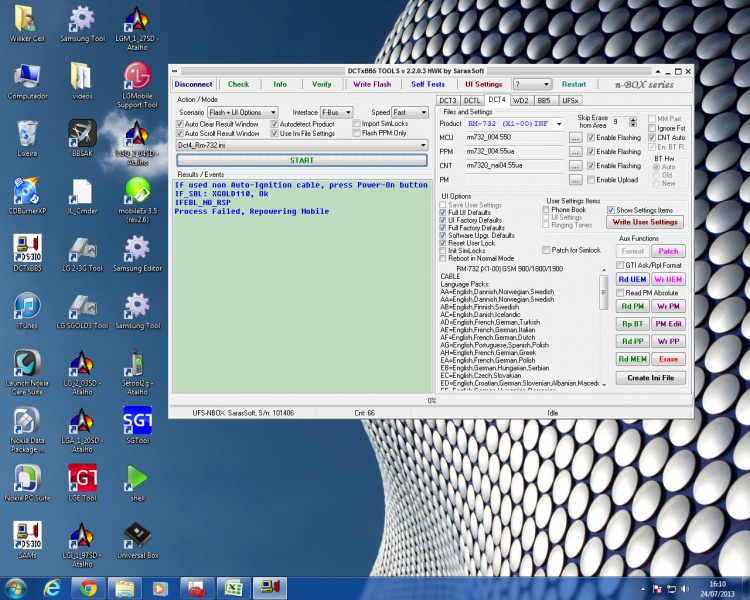Click Write Flash in the toolbar
The width and height of the screenshot is (750, 600).
point(372,85)
